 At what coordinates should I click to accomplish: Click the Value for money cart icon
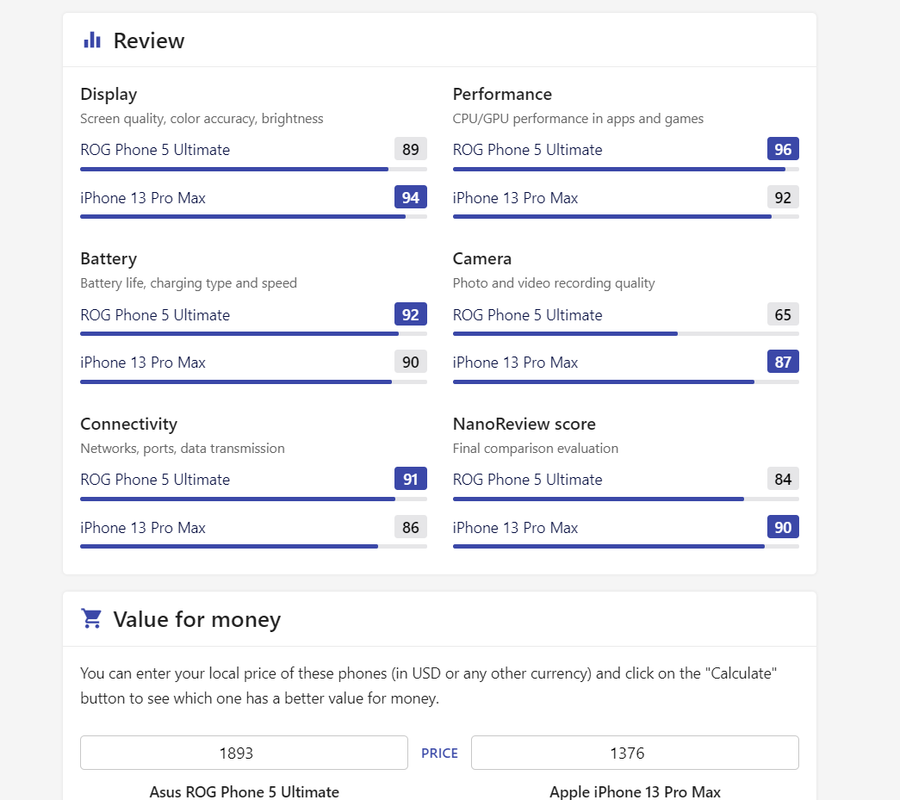[x=92, y=619]
